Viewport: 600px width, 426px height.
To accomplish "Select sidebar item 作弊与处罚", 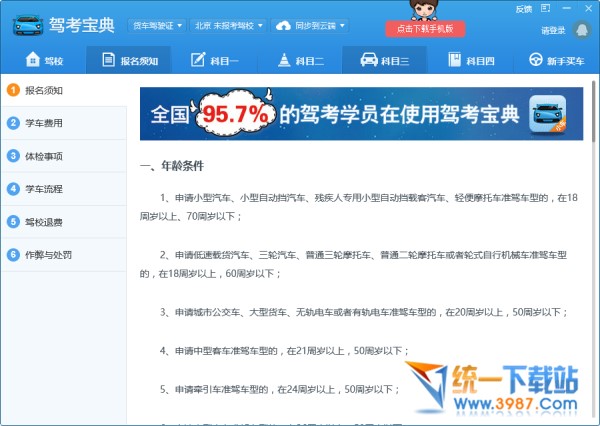I will [64, 255].
